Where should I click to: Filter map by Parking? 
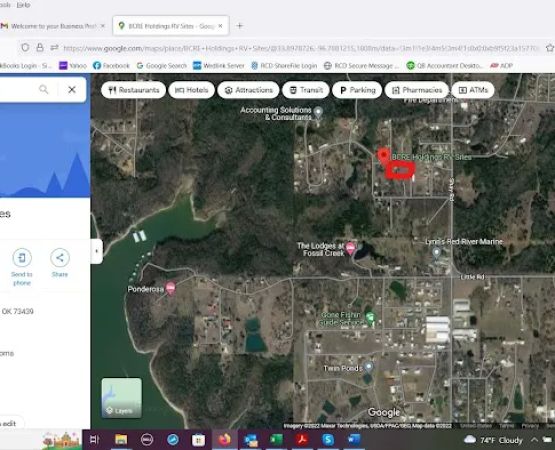[x=357, y=90]
